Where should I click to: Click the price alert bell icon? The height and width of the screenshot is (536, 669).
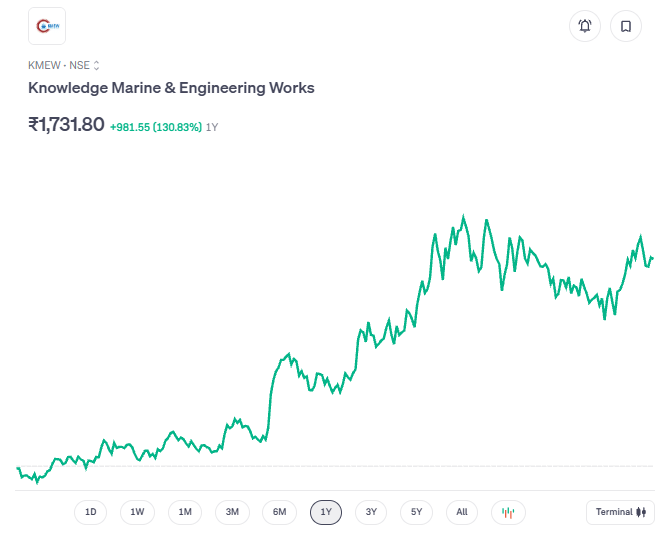(x=585, y=26)
